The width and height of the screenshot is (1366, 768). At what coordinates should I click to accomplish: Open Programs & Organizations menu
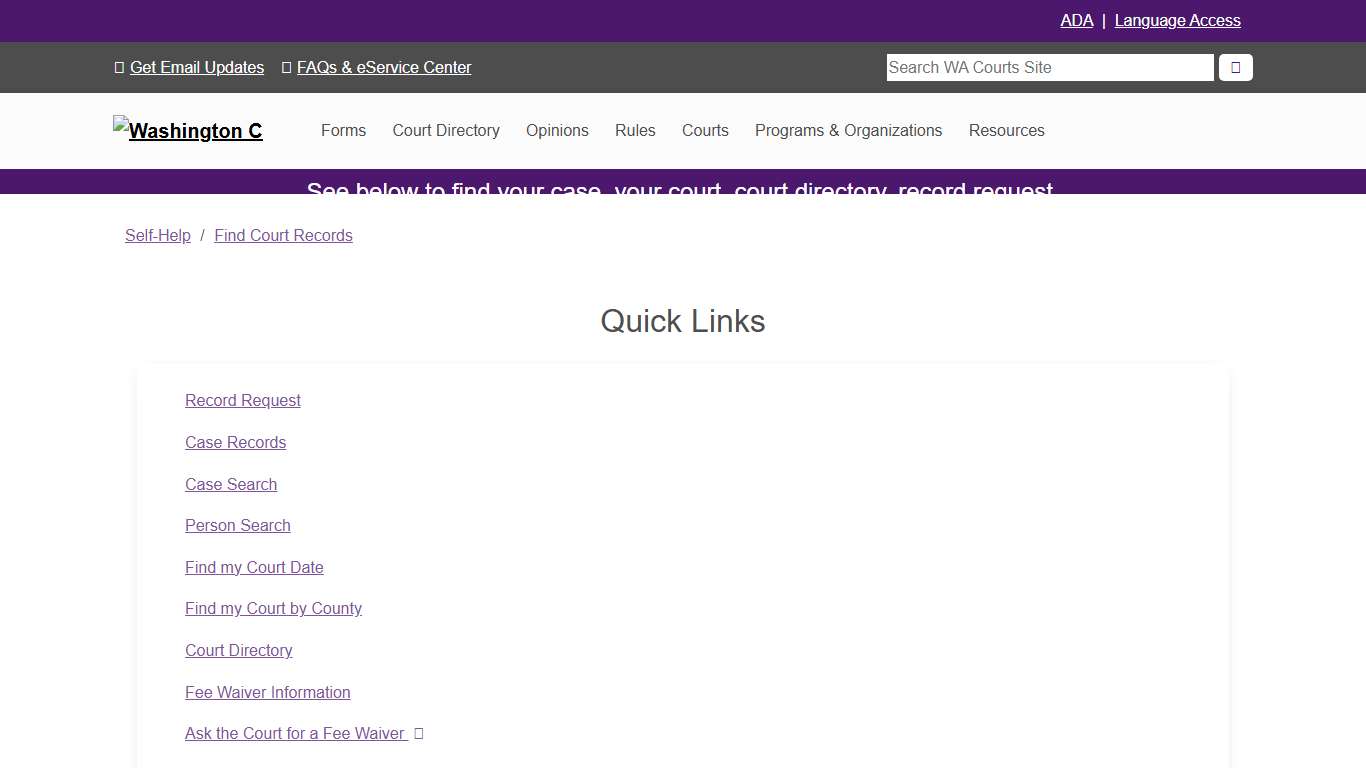point(848,131)
